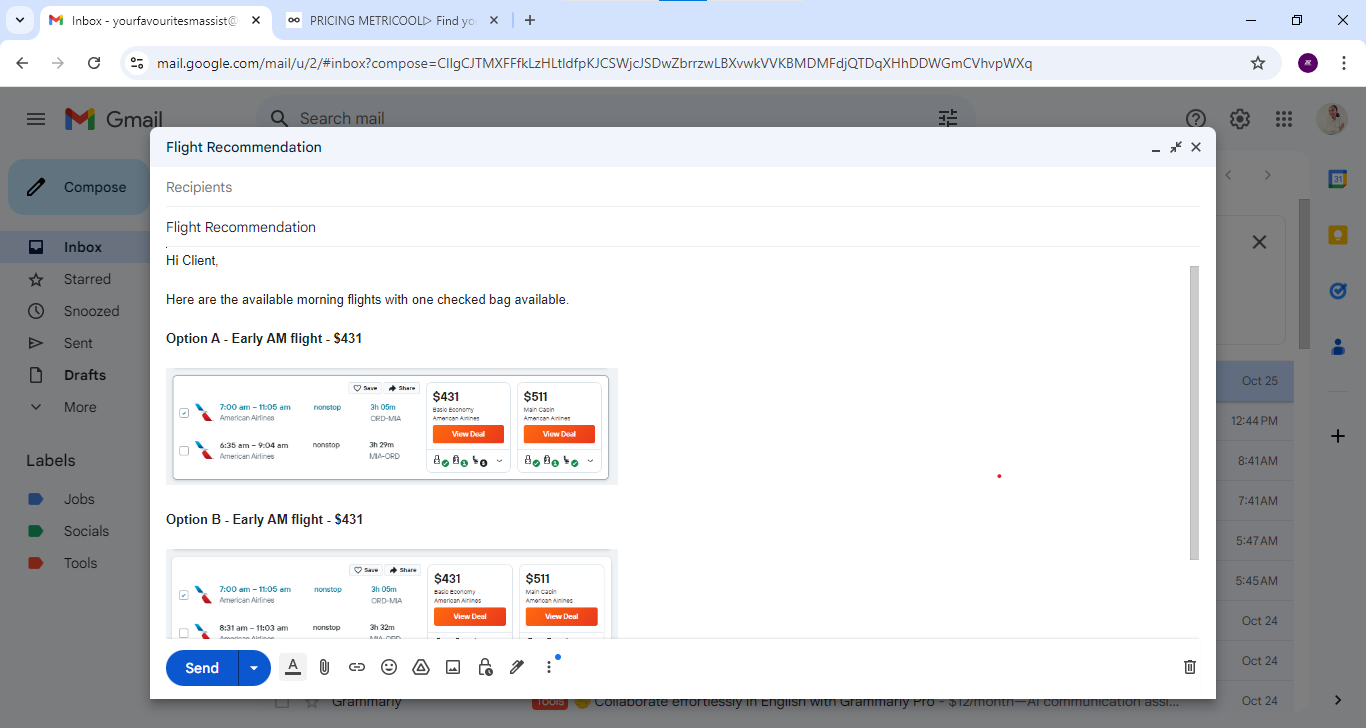This screenshot has width=1366, height=728.
Task: Insert files using the Google Drive icon
Action: (421, 667)
